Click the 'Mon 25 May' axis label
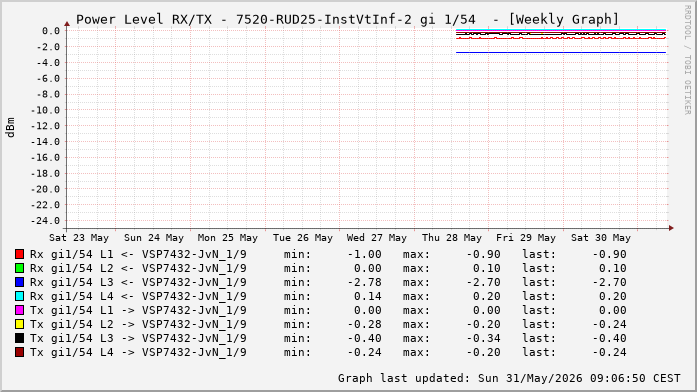The width and height of the screenshot is (697, 392). pyautogui.click(x=228, y=238)
